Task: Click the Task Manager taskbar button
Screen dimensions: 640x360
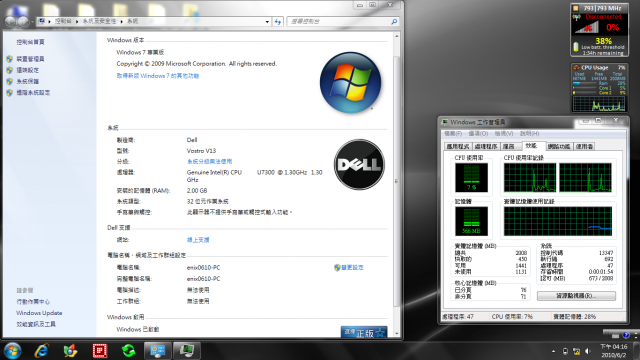Action: tap(187, 351)
